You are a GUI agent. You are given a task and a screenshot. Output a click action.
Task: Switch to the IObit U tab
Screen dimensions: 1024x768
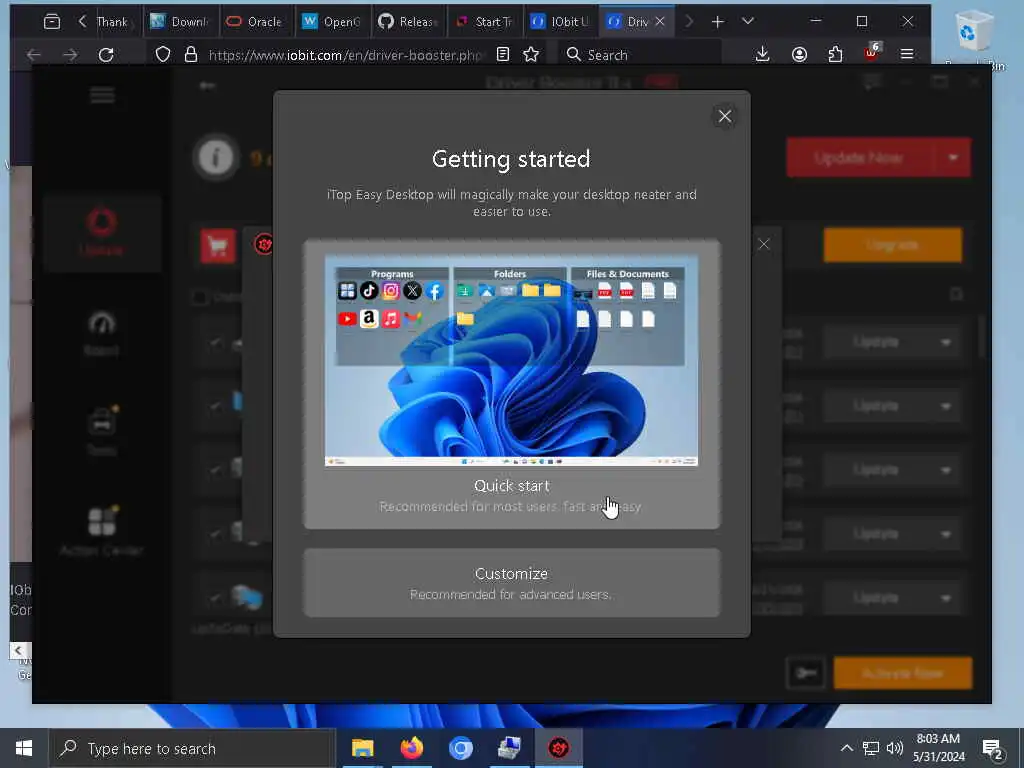[x=560, y=22]
